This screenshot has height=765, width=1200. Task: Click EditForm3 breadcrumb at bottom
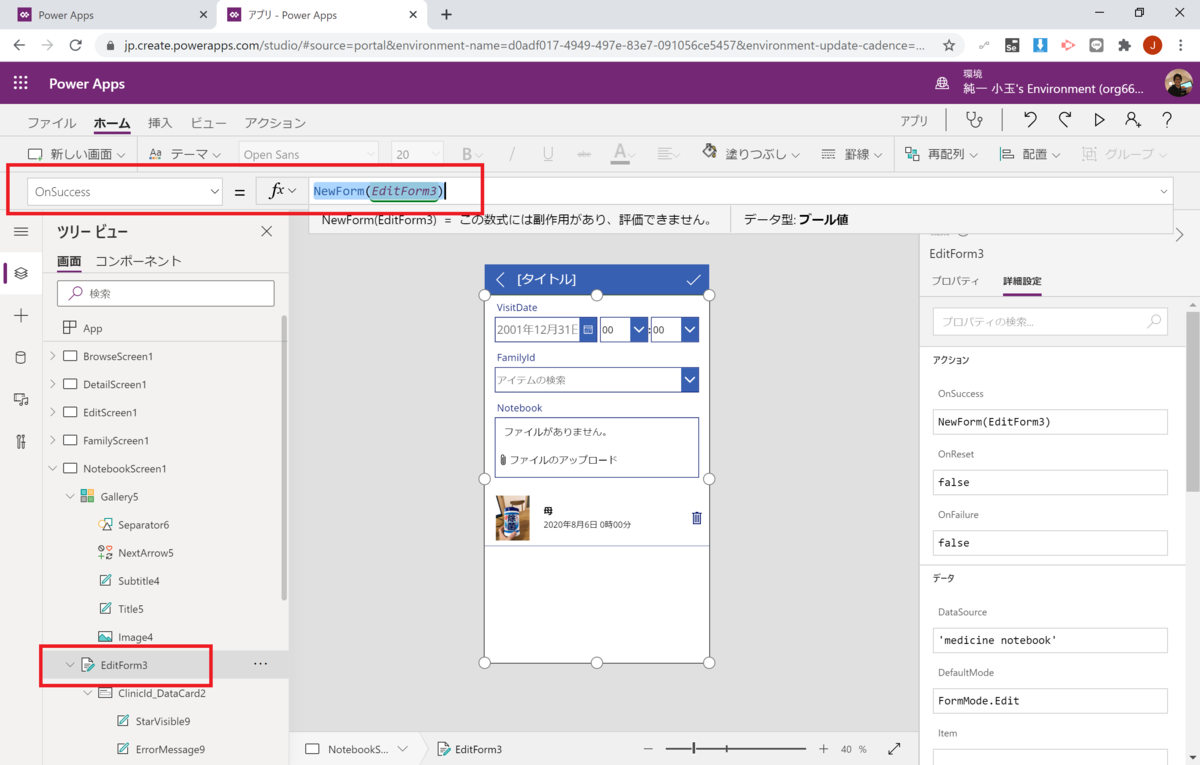470,749
